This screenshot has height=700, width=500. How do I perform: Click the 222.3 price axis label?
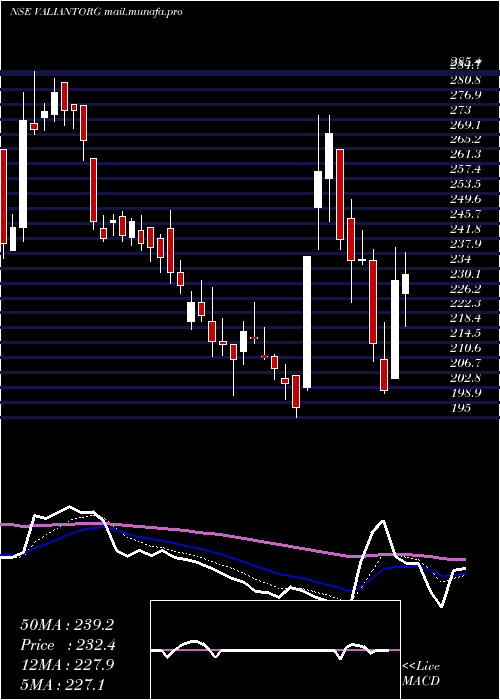click(x=467, y=304)
